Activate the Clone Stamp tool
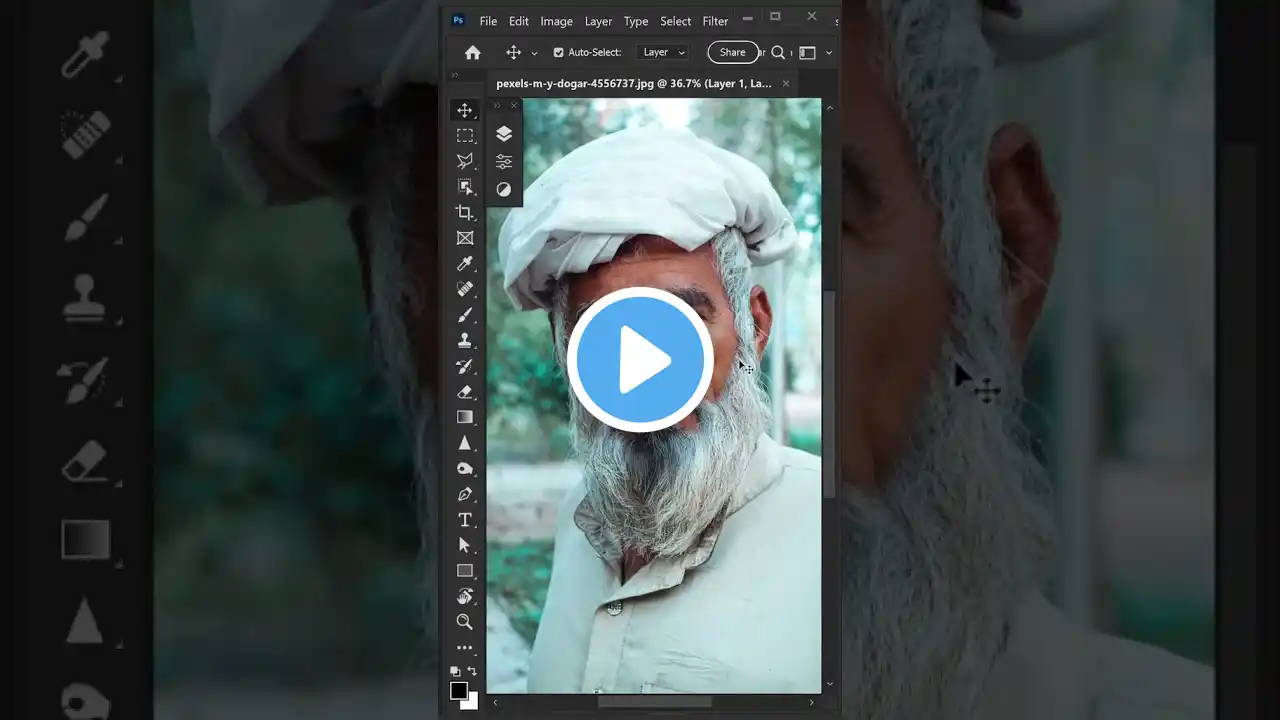 (464, 339)
